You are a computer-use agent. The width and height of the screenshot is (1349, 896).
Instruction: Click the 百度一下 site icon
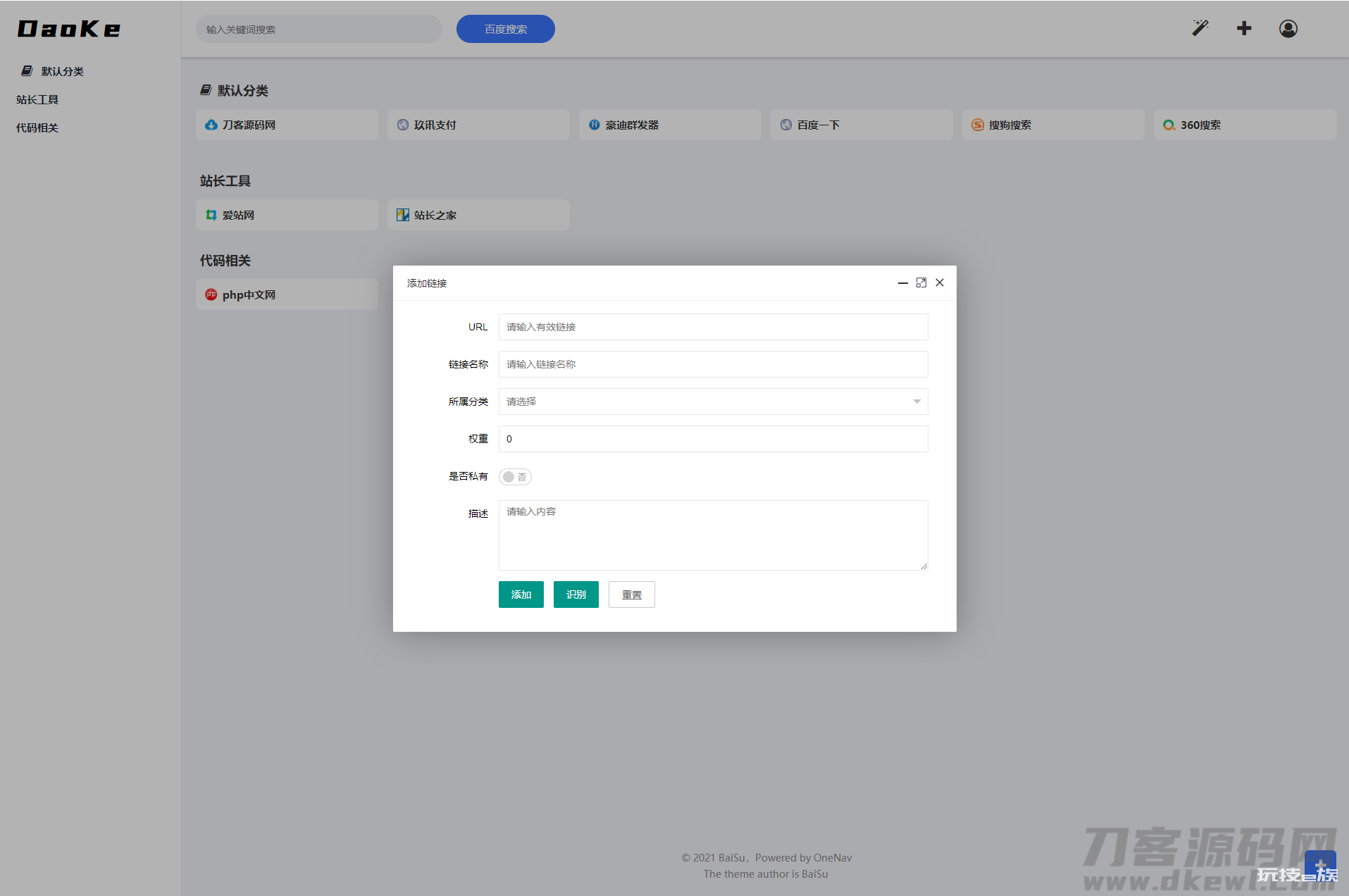tap(786, 125)
